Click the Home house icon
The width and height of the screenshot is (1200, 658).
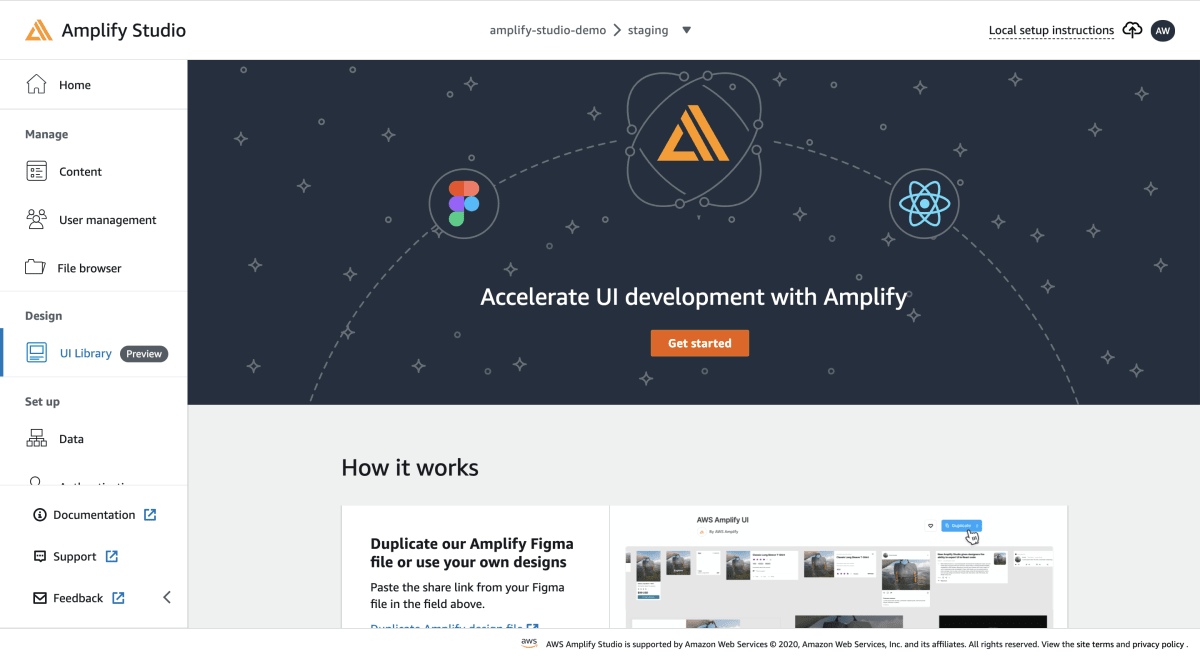36,84
